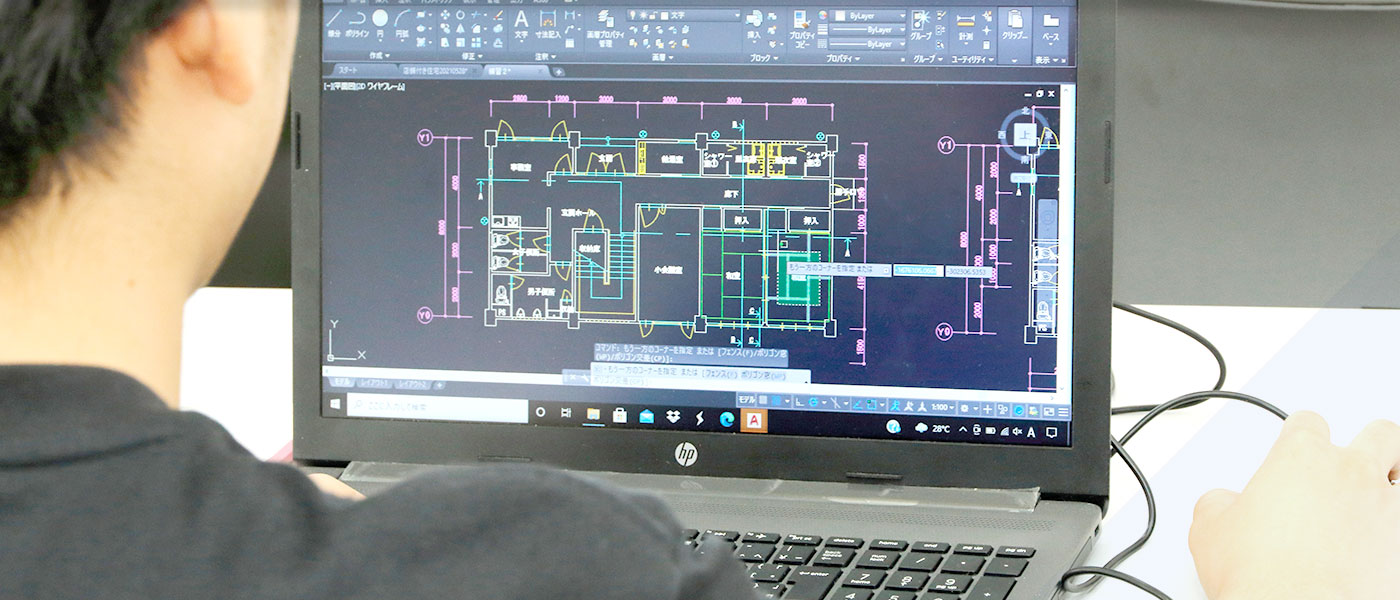Toggle freeze sun icon for 文字 layer

pos(641,16)
